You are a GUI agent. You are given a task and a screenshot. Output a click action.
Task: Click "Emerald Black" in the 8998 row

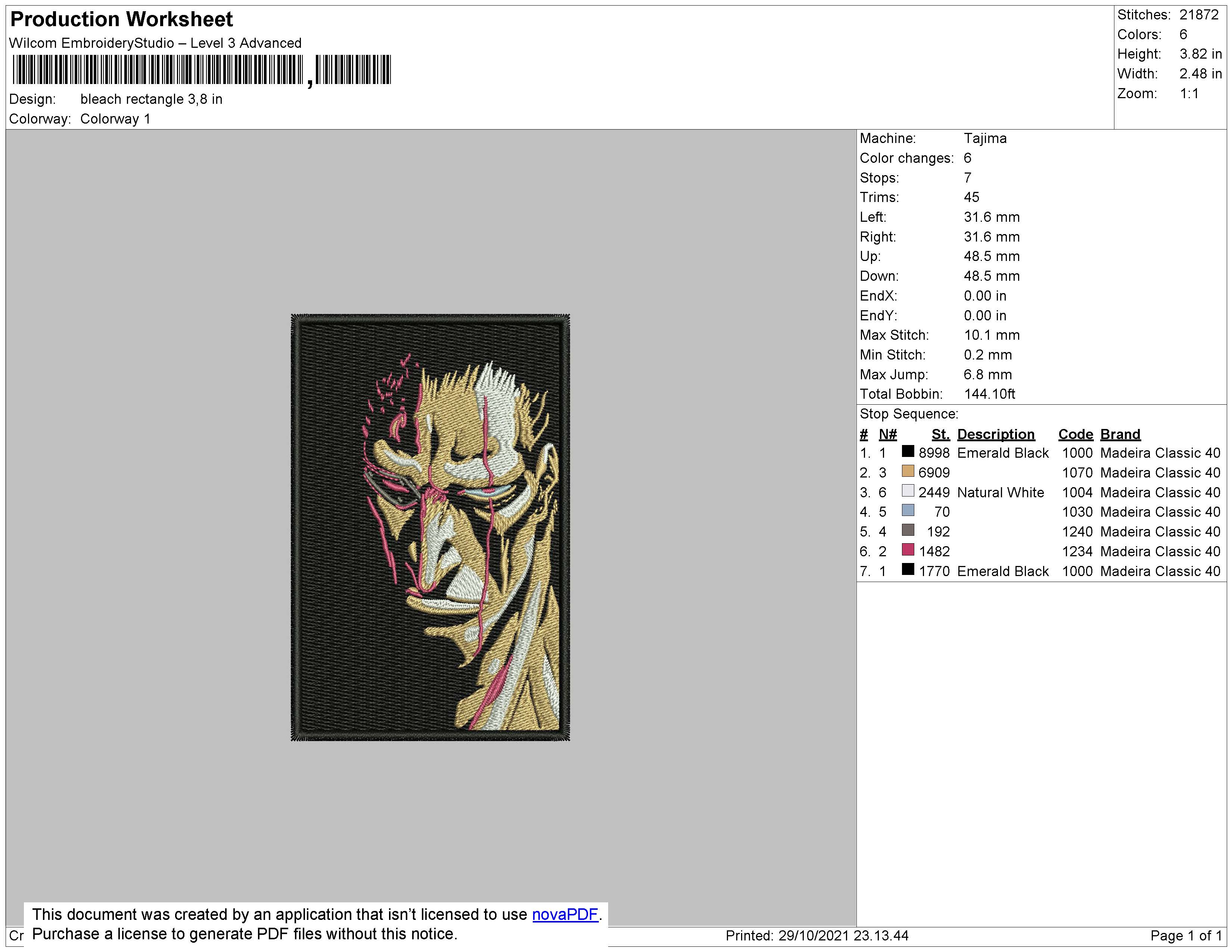1002,454
